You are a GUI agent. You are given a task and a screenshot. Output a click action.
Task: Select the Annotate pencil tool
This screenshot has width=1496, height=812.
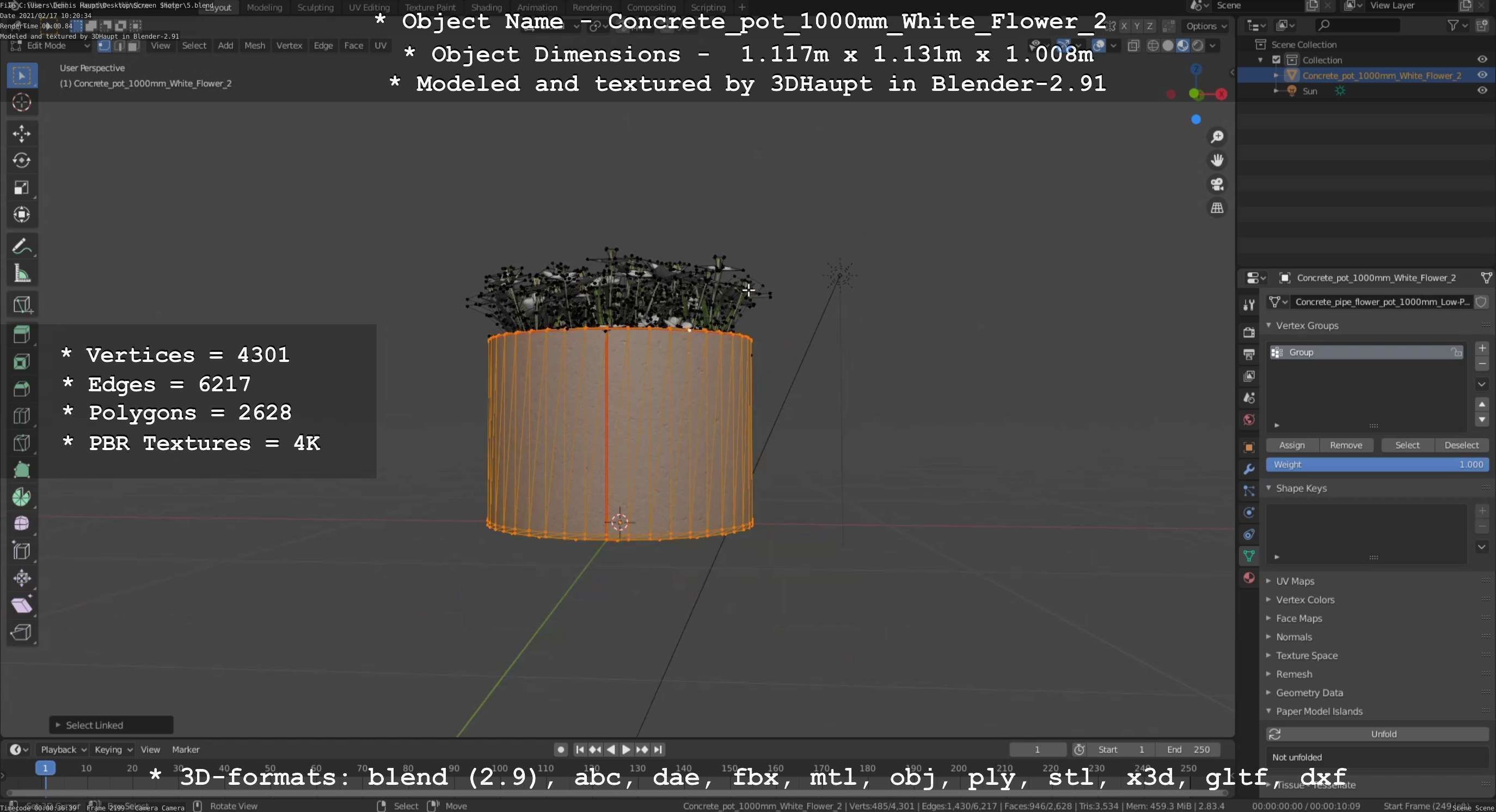tap(22, 246)
